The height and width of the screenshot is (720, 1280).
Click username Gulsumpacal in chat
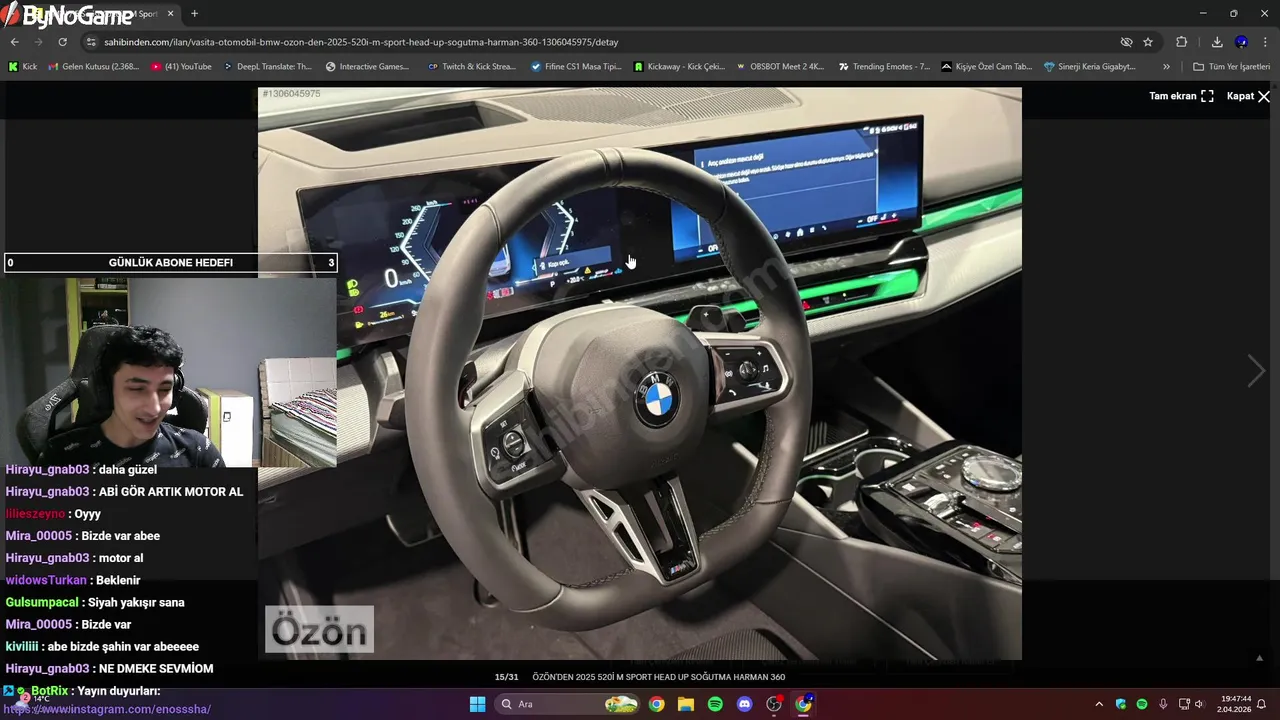click(42, 602)
